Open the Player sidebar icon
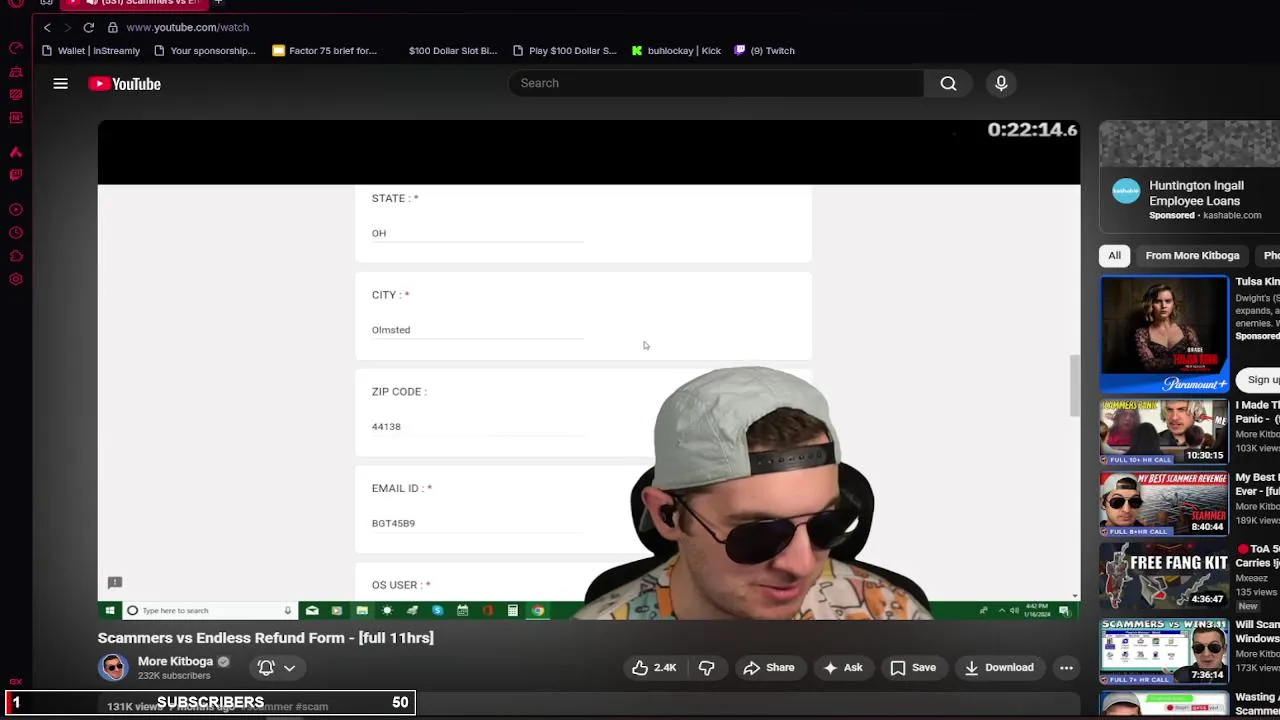This screenshot has width=1280, height=720. click(16, 210)
